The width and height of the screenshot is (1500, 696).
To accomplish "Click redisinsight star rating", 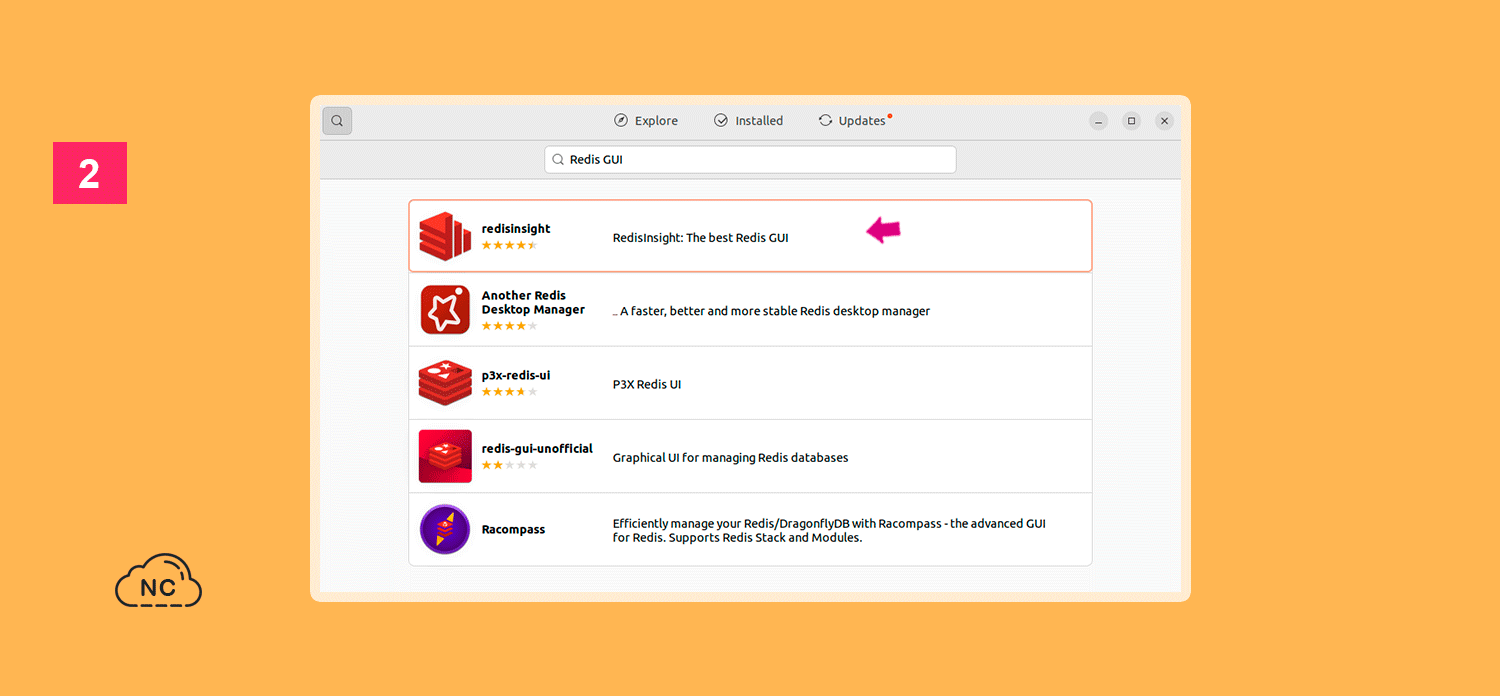I will [x=510, y=245].
